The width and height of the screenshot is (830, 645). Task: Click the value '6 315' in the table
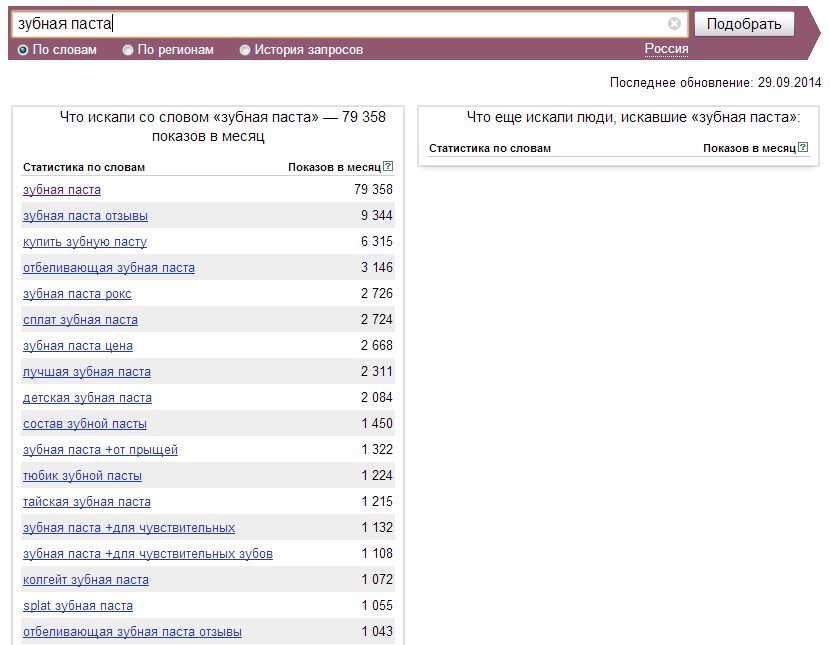(x=377, y=241)
